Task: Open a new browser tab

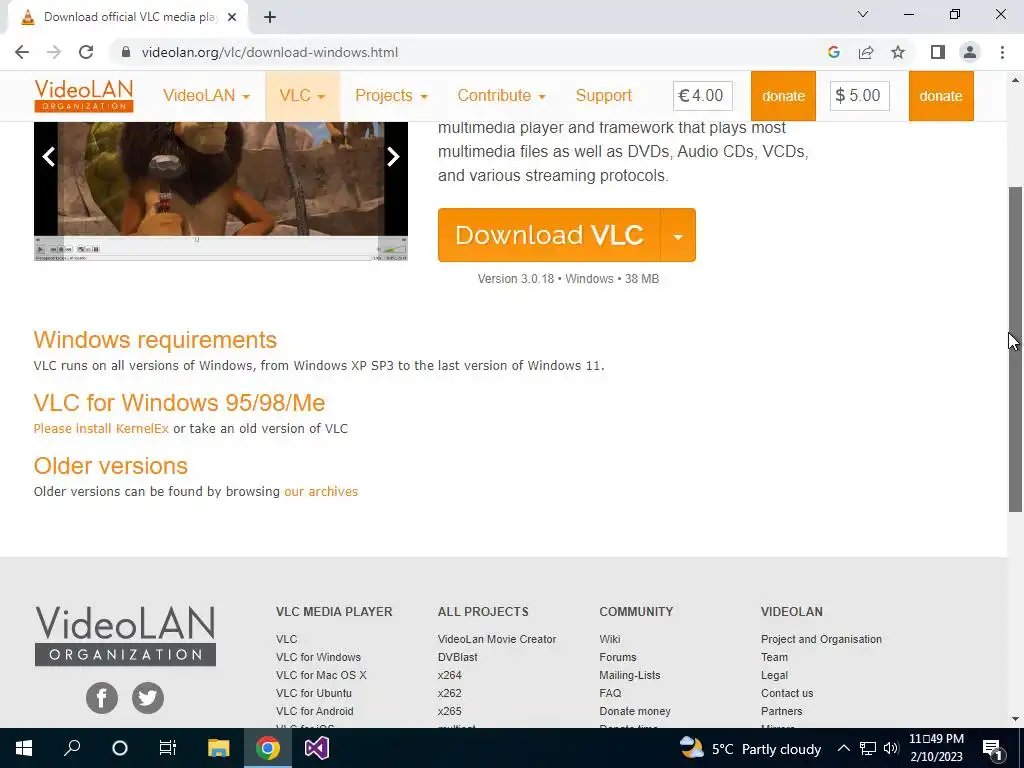Action: point(270,18)
